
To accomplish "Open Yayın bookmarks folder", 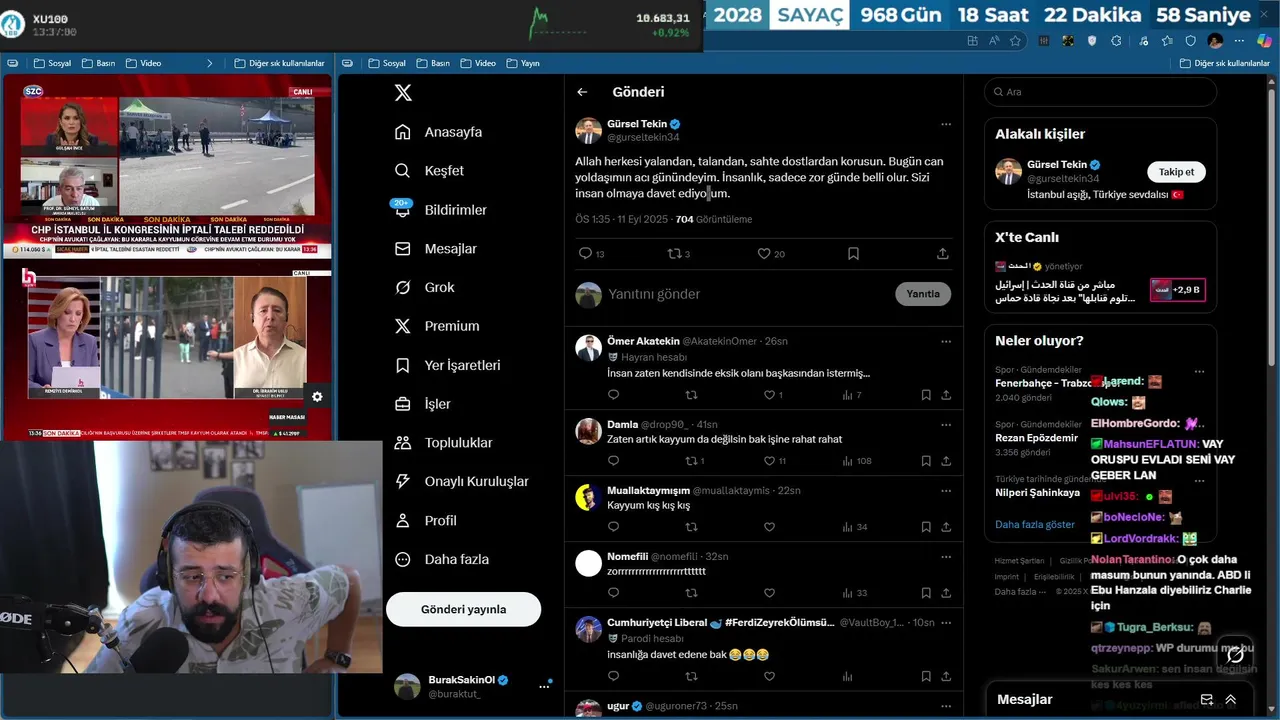I will (522, 63).
